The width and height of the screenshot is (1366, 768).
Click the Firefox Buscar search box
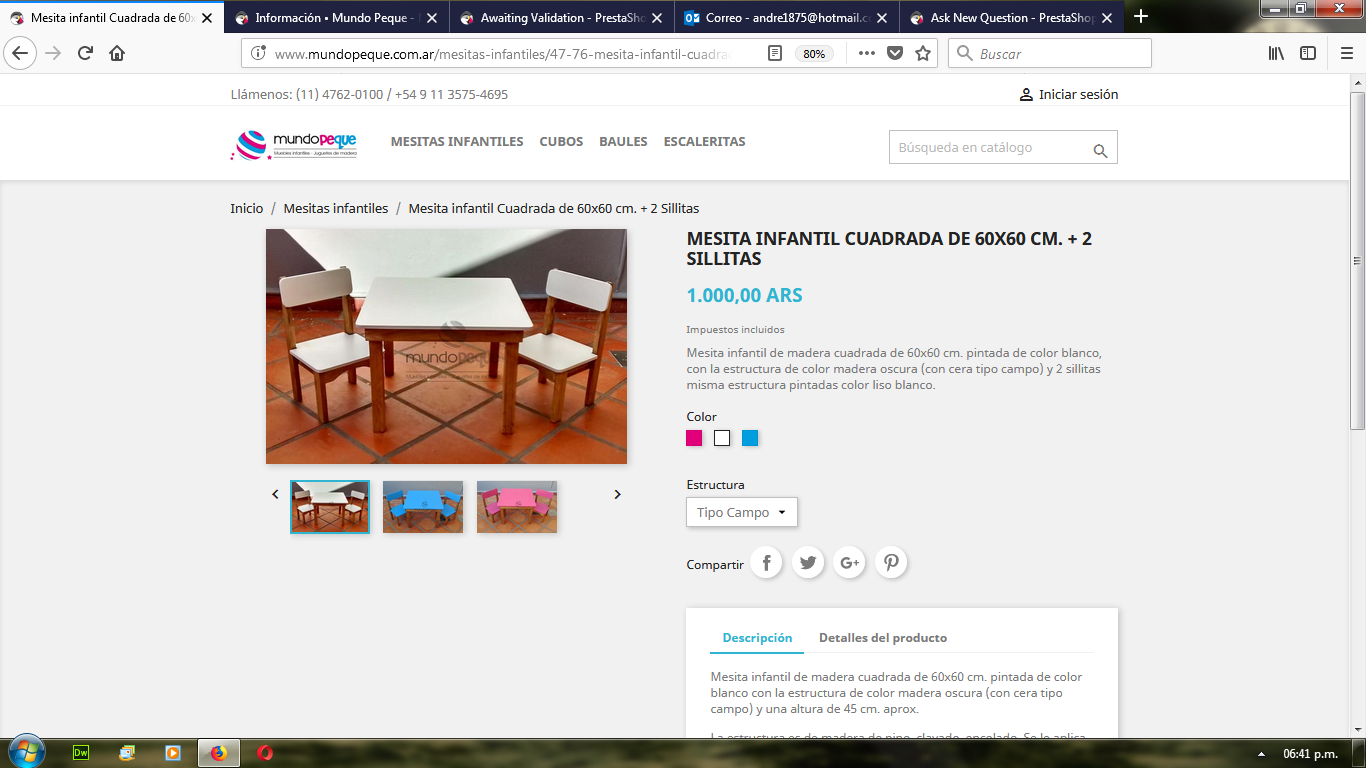[1049, 54]
